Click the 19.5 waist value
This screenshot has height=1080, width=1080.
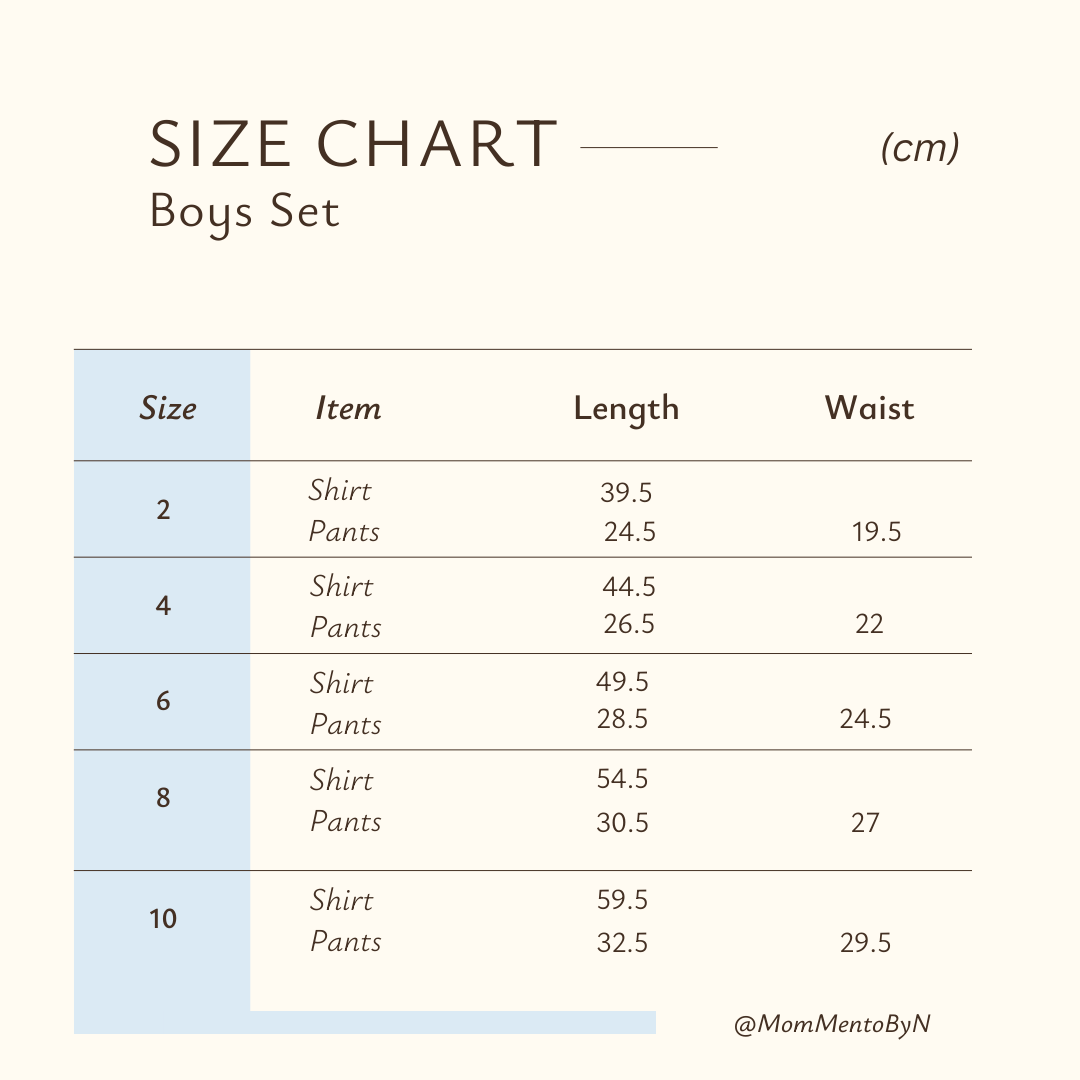coord(877,533)
